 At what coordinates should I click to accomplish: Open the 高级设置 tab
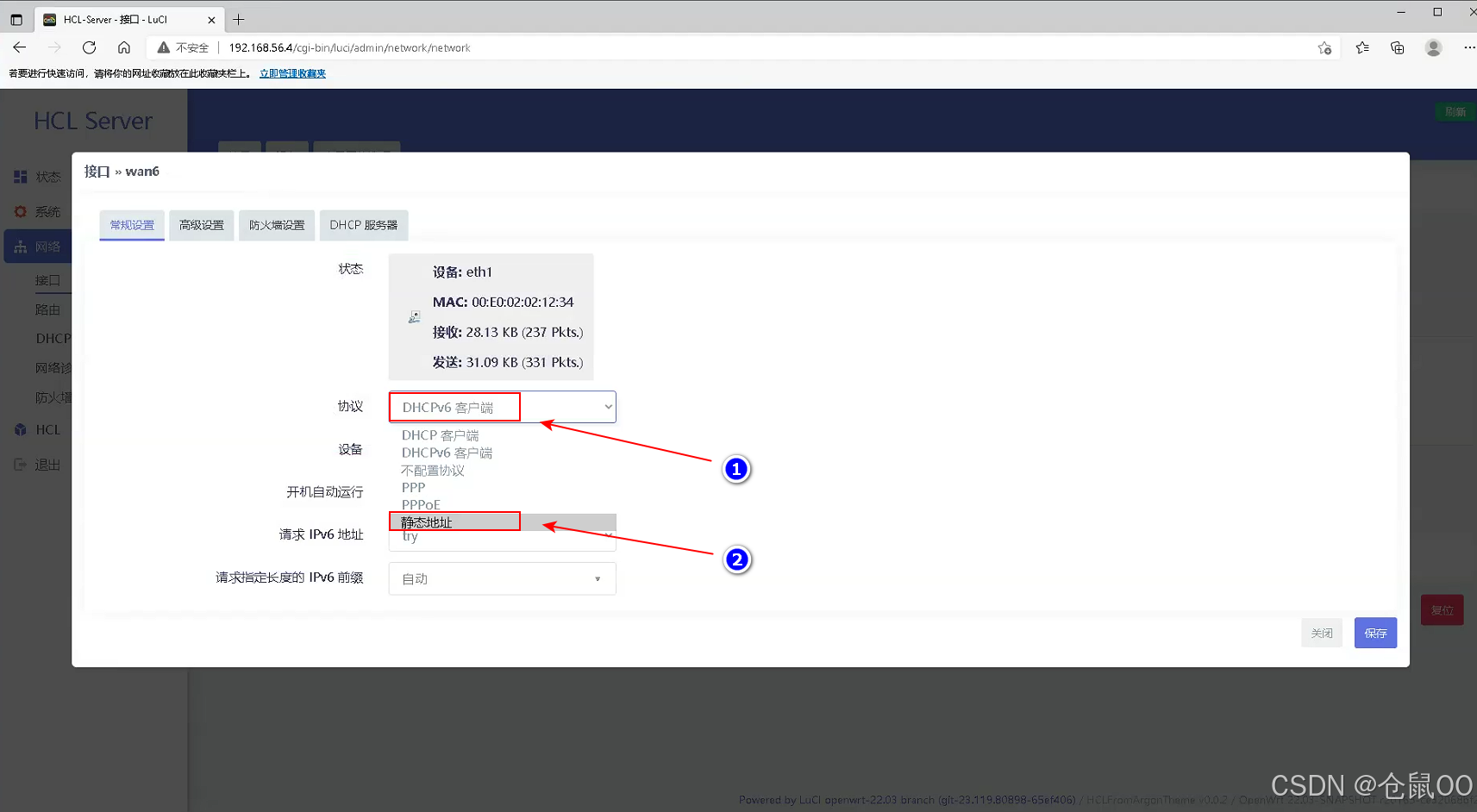[201, 225]
